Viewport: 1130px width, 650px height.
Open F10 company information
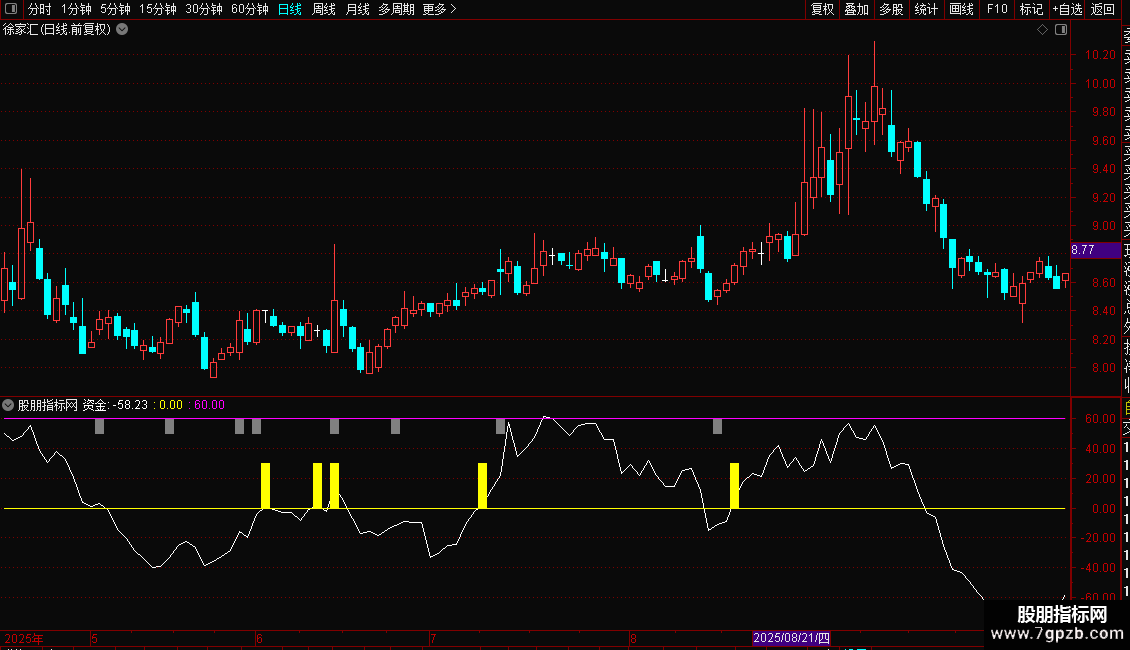[x=997, y=9]
